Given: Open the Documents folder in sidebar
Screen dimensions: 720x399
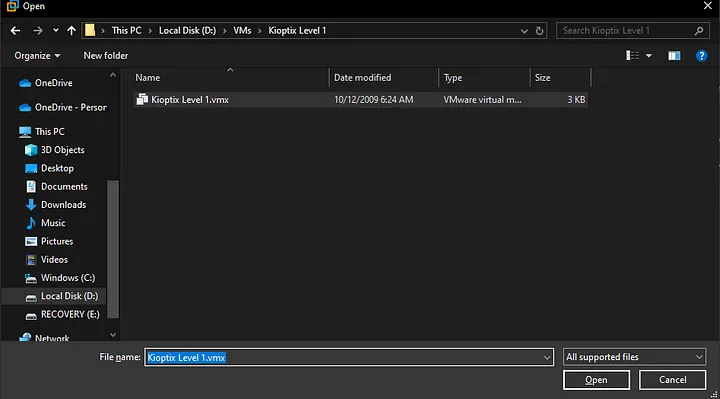Looking at the screenshot, I should (56, 187).
